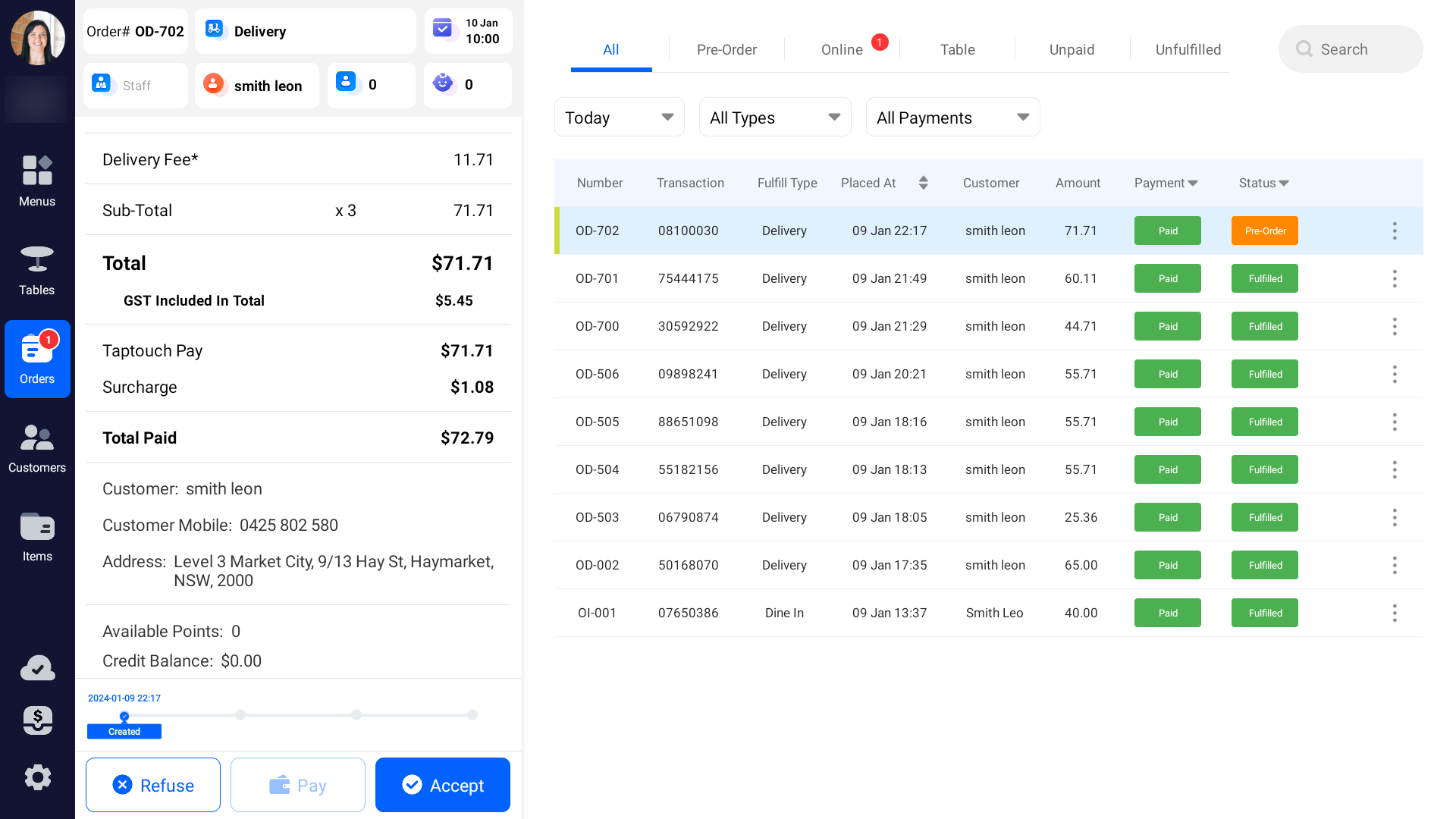Image resolution: width=1456 pixels, height=819 pixels.
Task: Click the Paid badge of OD-701
Action: pyautogui.click(x=1168, y=278)
